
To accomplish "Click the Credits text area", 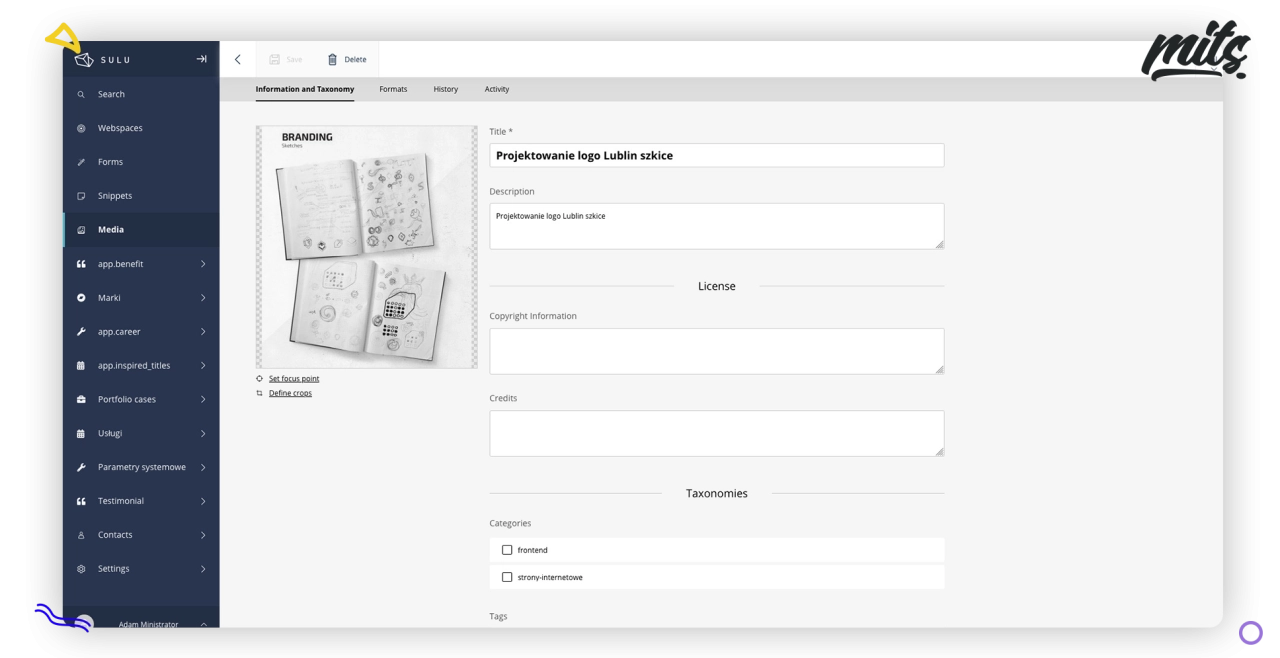I will tap(717, 433).
